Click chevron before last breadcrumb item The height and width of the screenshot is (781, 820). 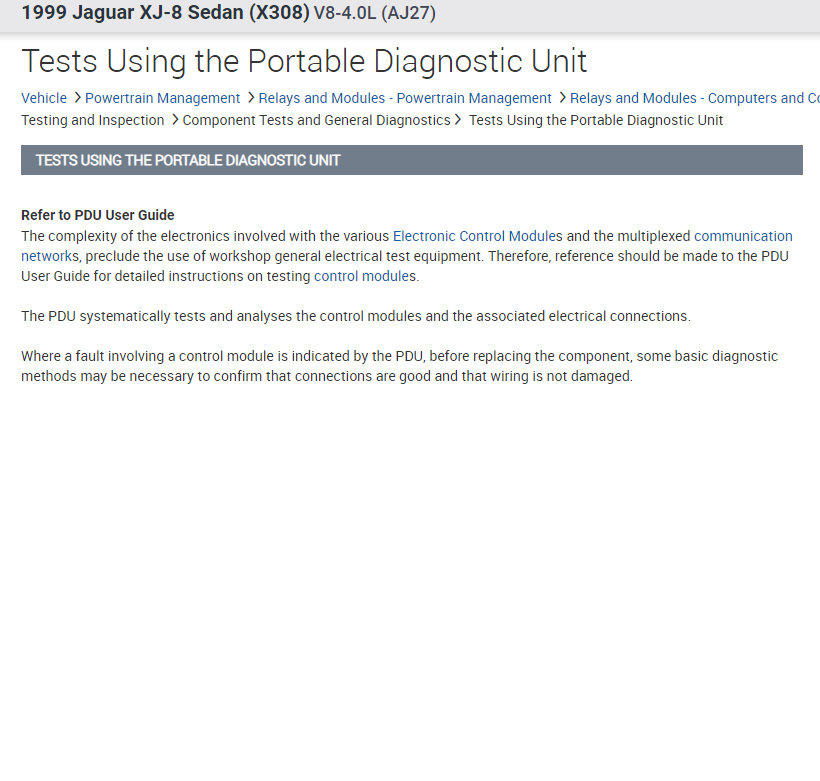point(458,120)
